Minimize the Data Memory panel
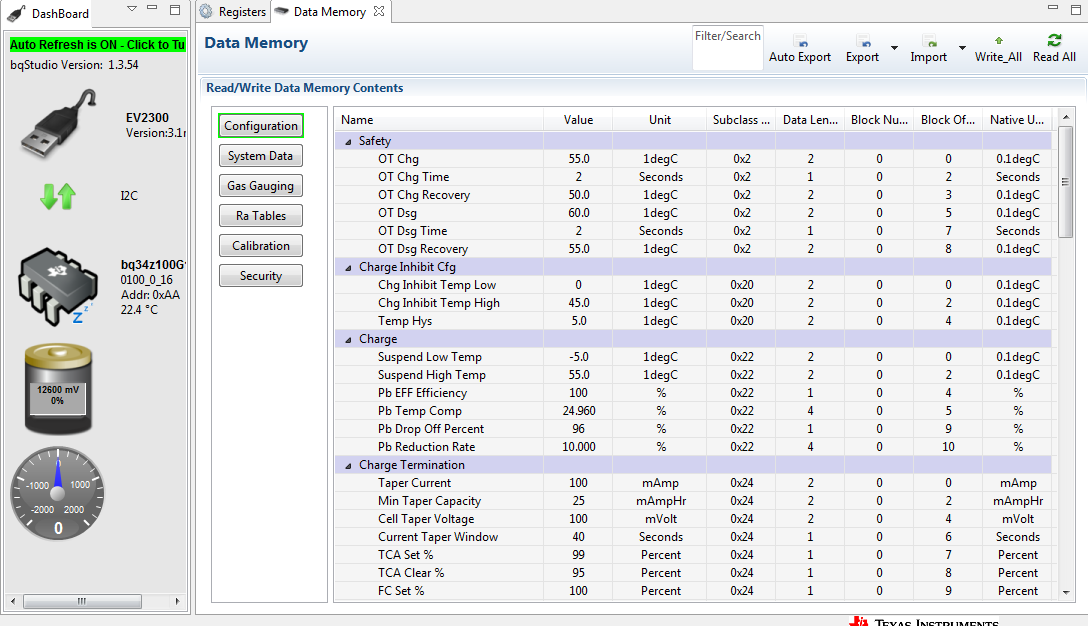The image size is (1088, 626). tap(1053, 8)
